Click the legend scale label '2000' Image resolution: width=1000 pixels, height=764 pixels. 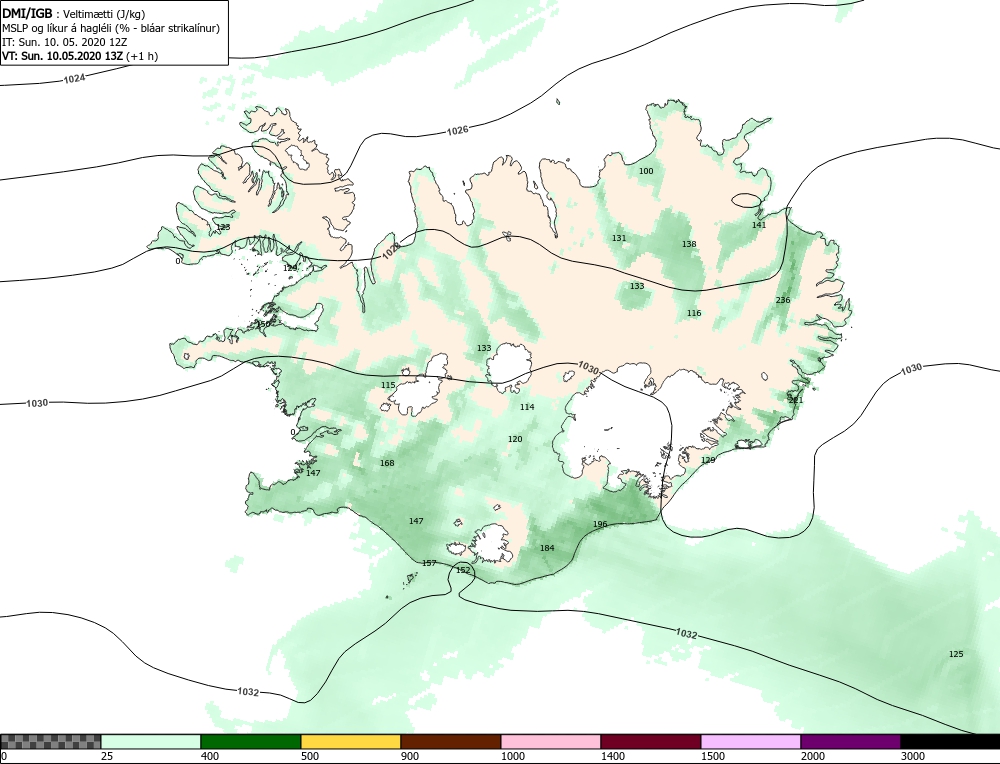(x=812, y=756)
